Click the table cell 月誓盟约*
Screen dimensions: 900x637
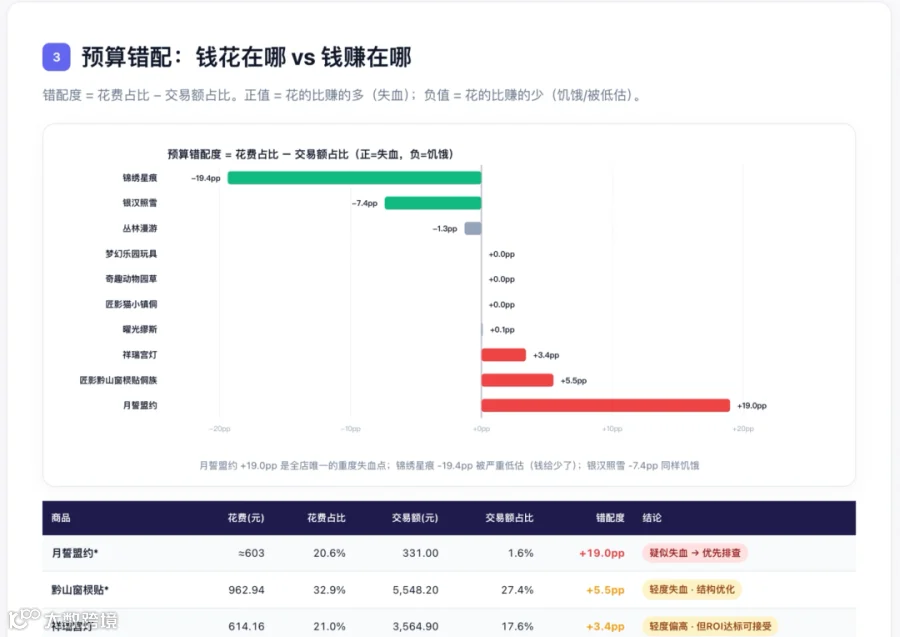[75, 553]
